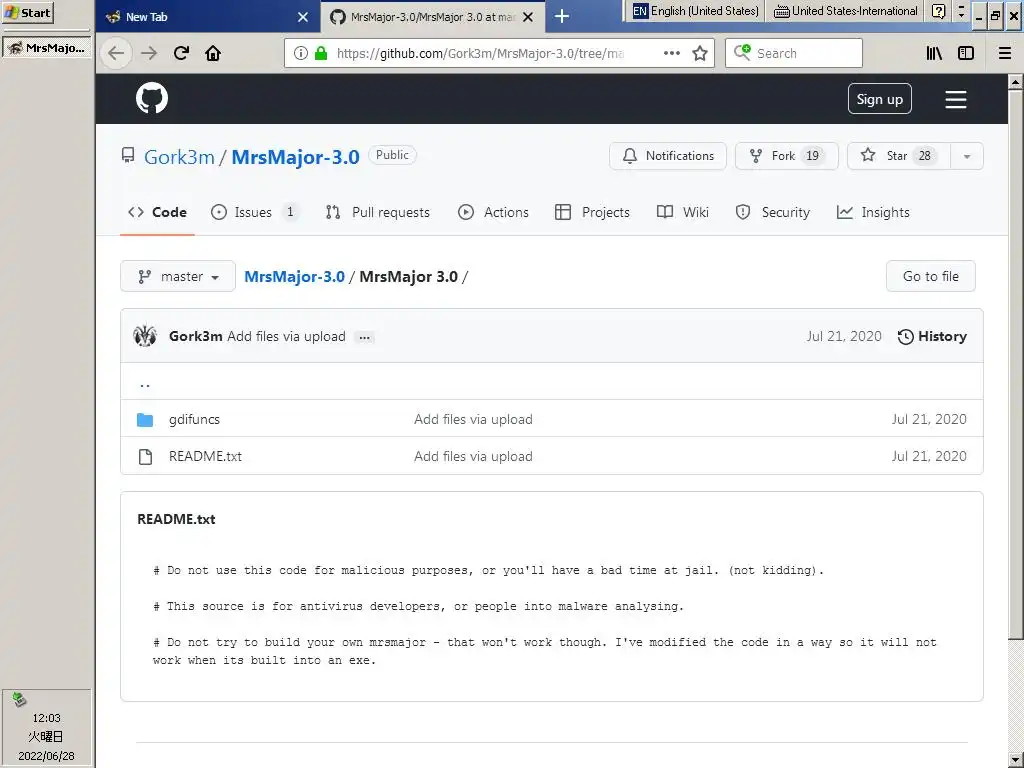Open the gdifuncs folder
Image resolution: width=1024 pixels, height=768 pixels.
194,419
